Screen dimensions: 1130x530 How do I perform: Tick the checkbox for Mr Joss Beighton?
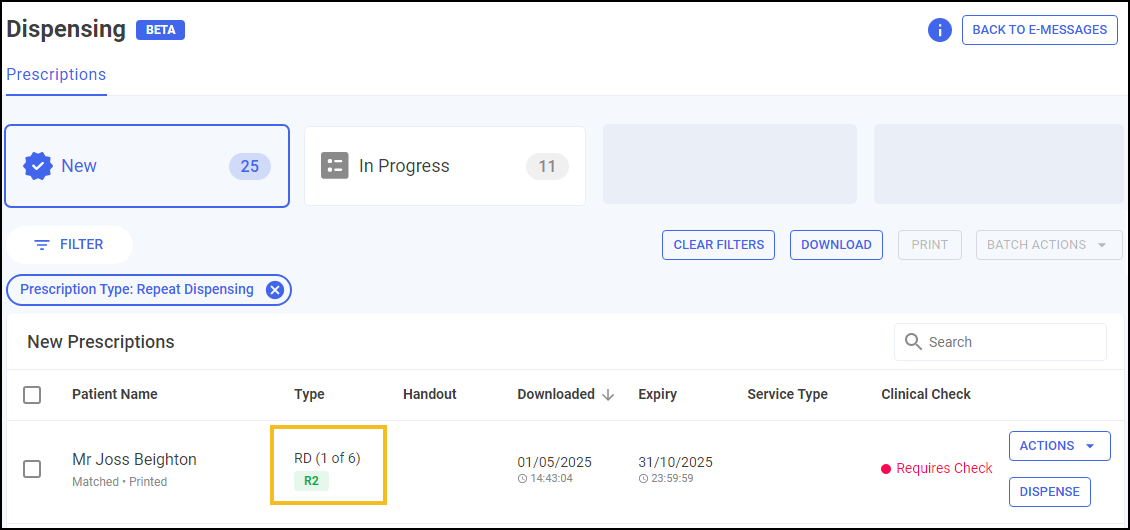[32, 469]
